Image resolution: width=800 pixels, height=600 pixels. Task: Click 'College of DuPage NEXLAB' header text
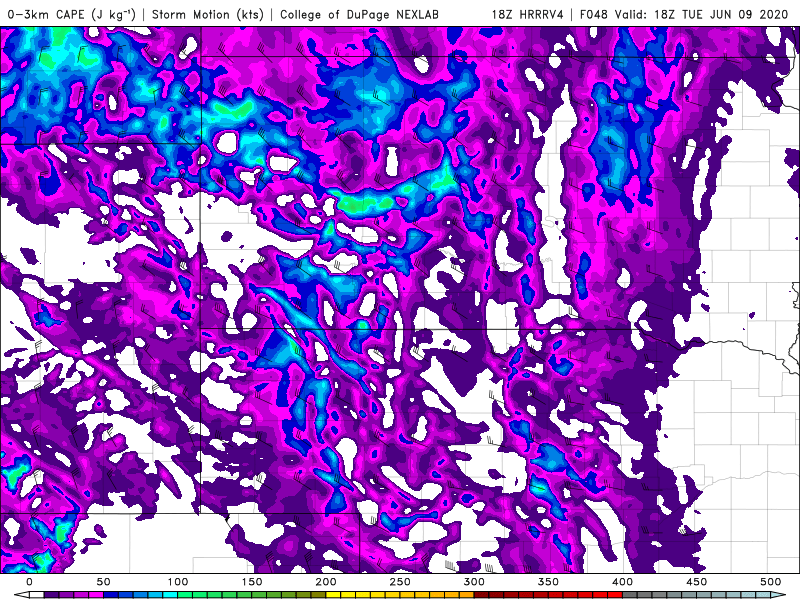click(x=359, y=14)
